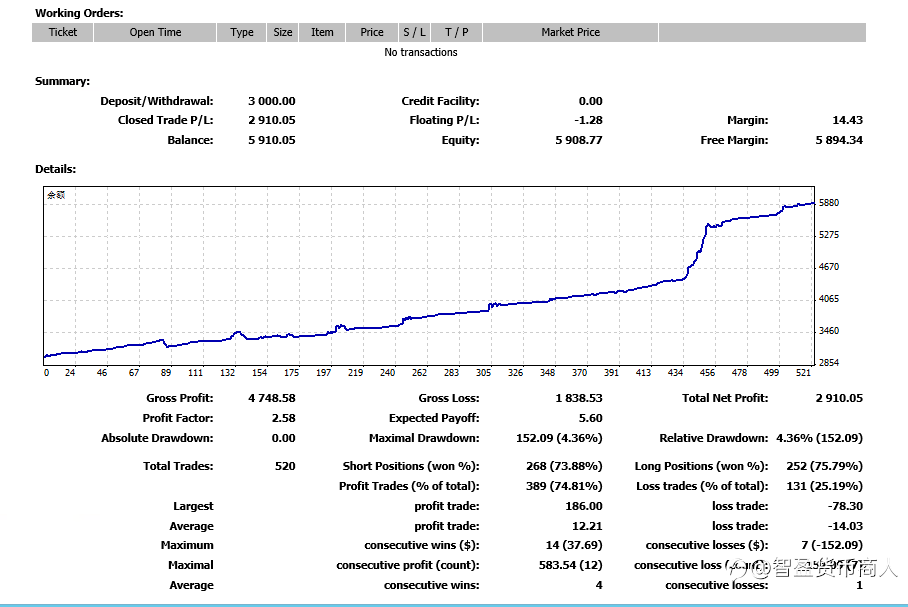This screenshot has height=607, width=908.
Task: Click the Size column header
Action: (283, 32)
